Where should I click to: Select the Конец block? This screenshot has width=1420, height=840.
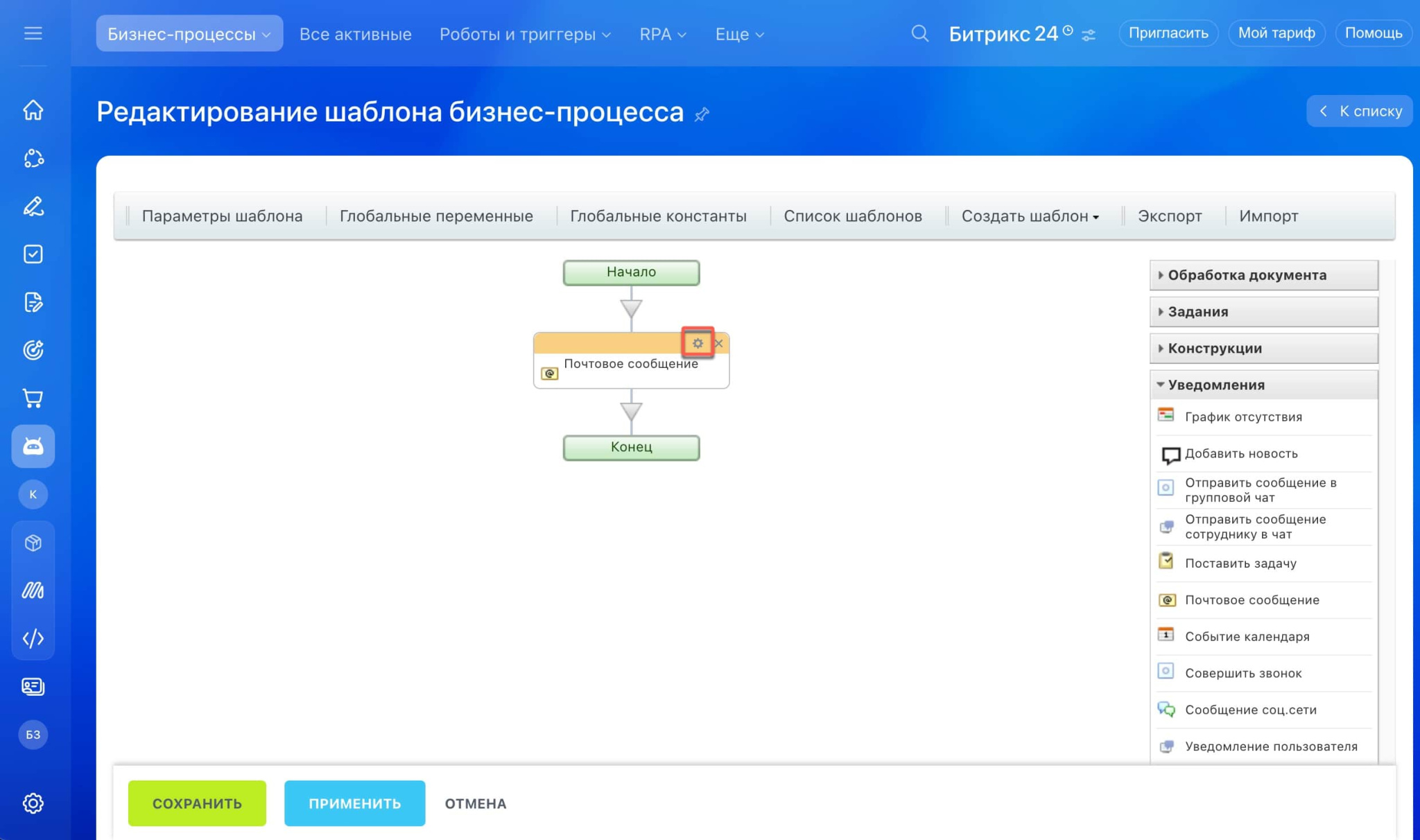[631, 448]
